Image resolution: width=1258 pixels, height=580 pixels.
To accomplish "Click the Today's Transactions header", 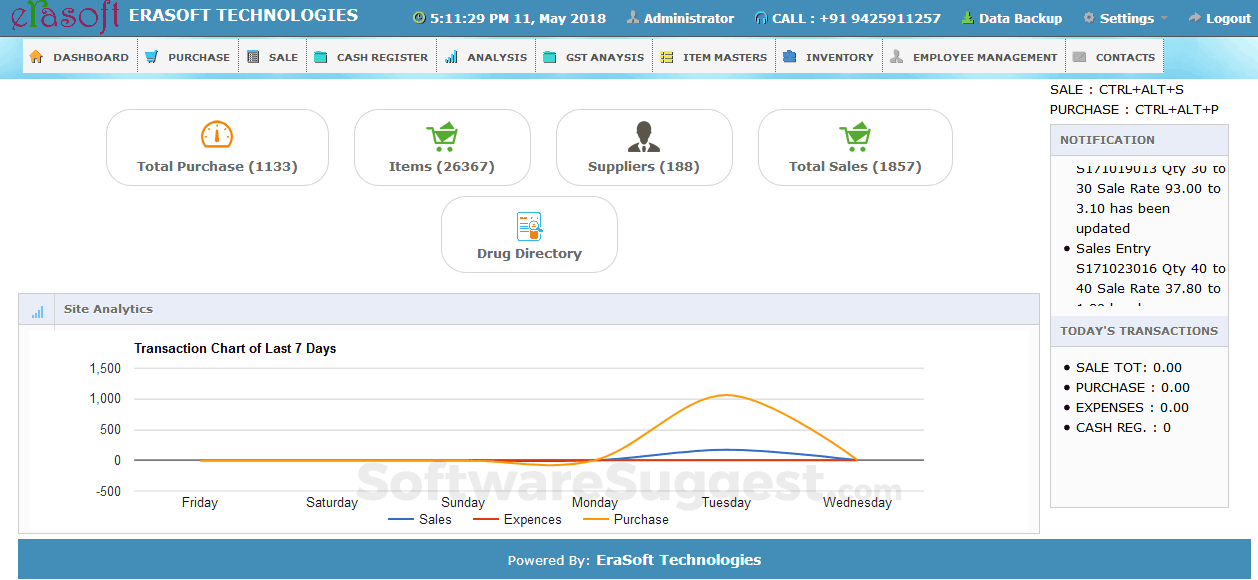I will [1139, 331].
